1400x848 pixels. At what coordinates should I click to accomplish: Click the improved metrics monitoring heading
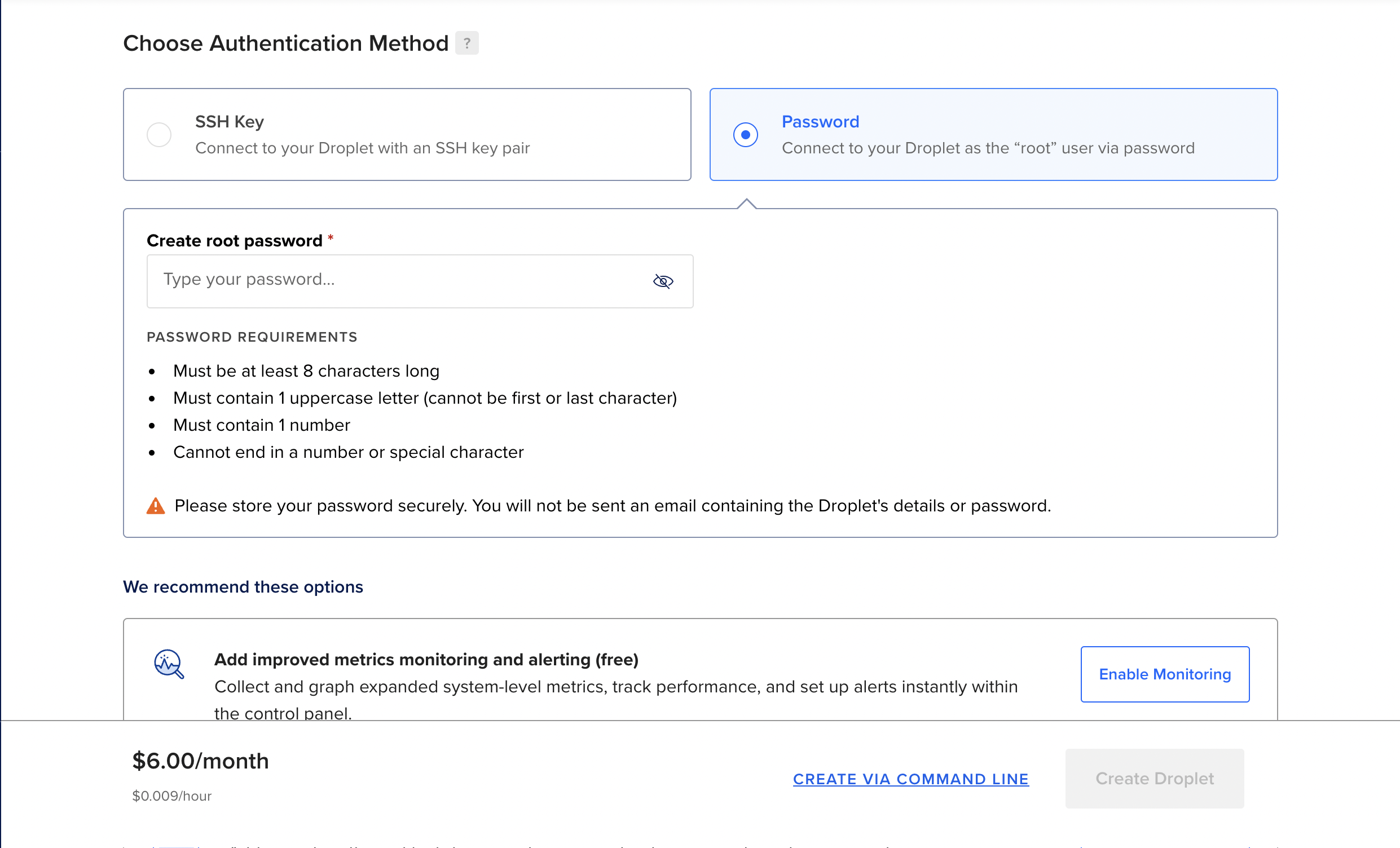point(426,660)
